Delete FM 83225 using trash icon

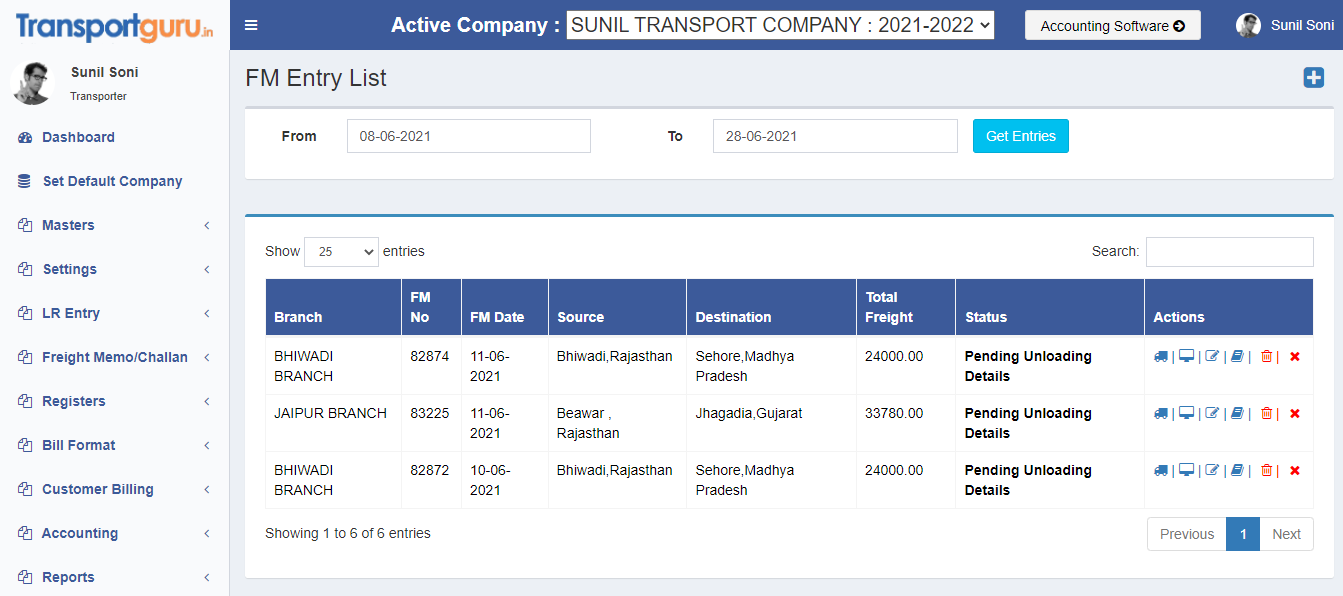coord(1266,413)
